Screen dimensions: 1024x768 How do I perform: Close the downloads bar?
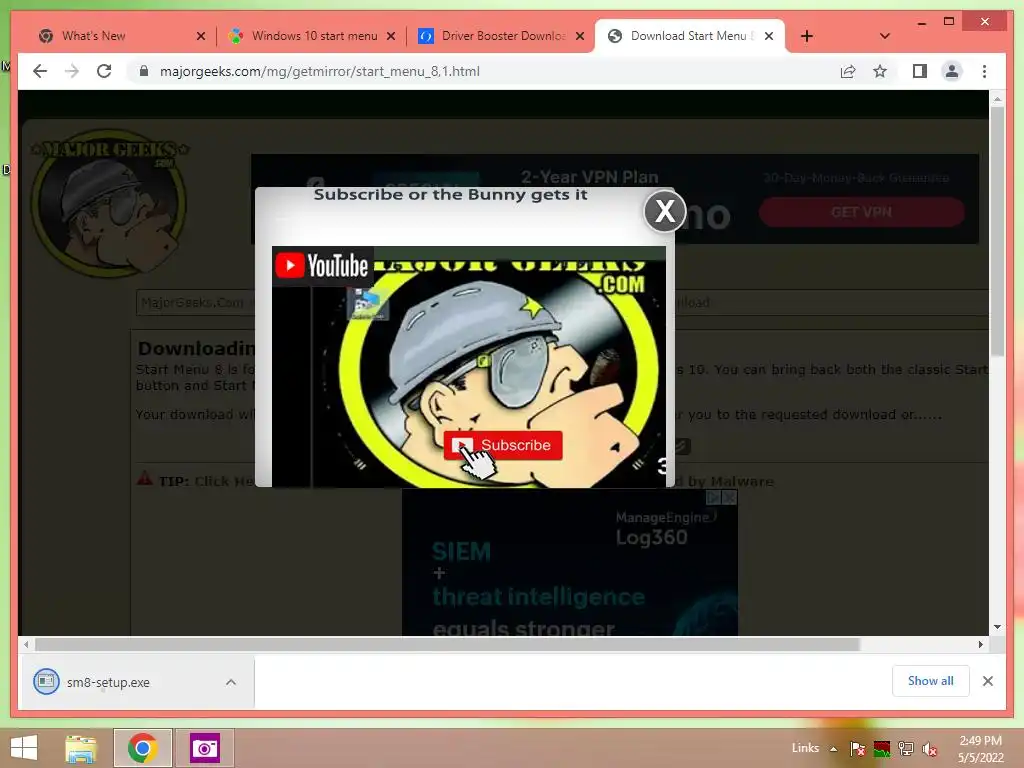point(987,681)
